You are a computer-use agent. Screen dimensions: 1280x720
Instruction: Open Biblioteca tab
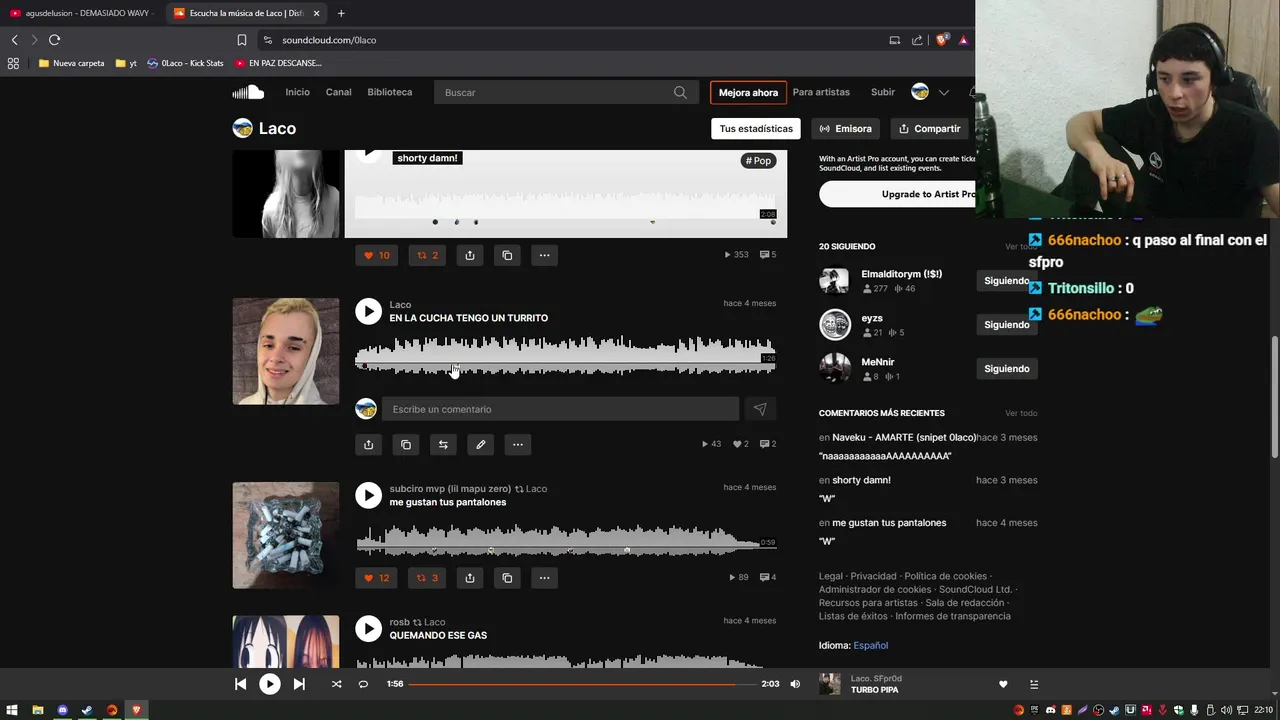(x=389, y=92)
